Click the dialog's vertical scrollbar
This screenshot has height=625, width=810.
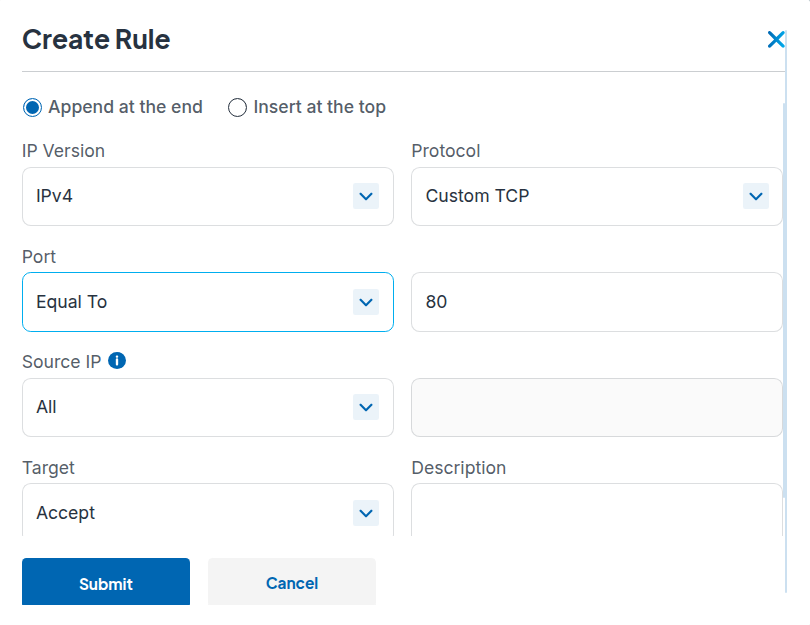[784, 300]
